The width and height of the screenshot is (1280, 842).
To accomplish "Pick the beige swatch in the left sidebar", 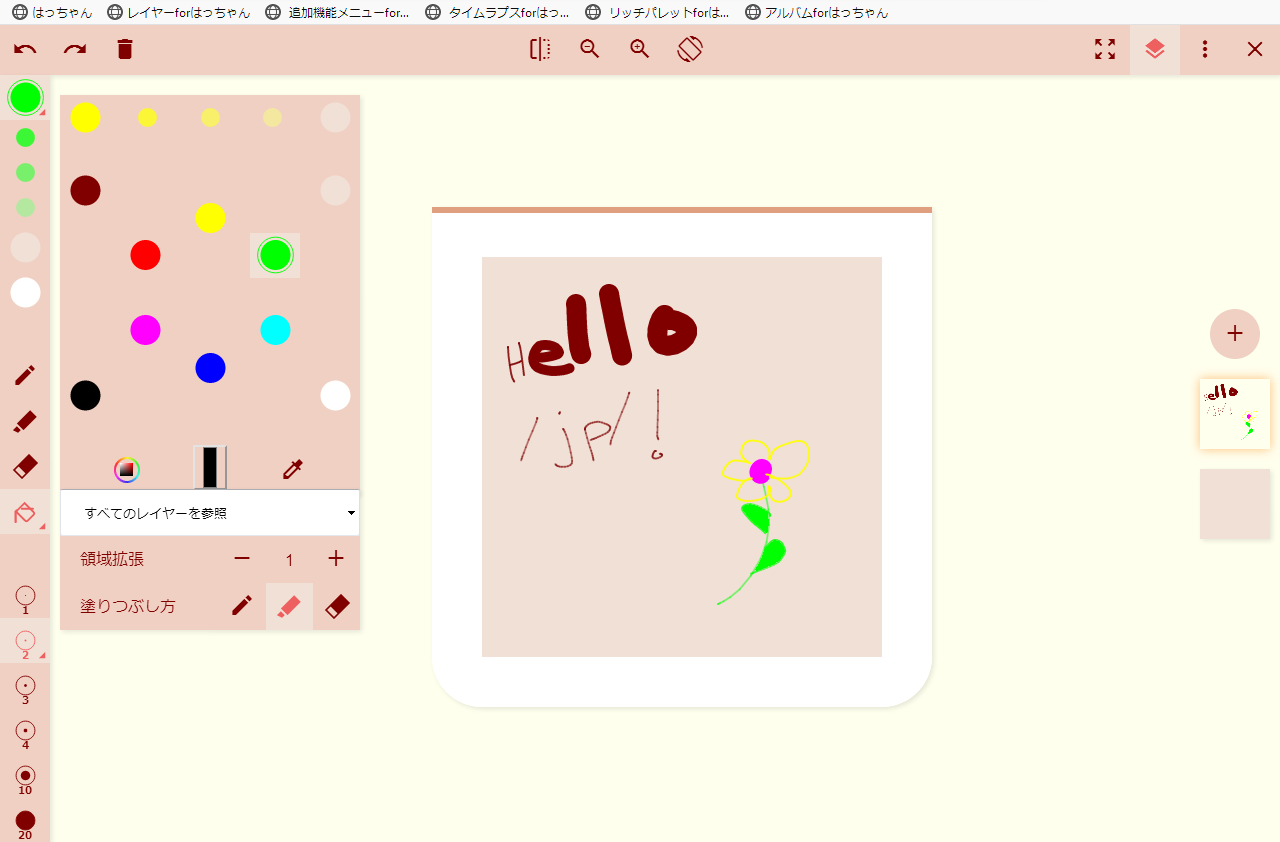I will [x=25, y=247].
